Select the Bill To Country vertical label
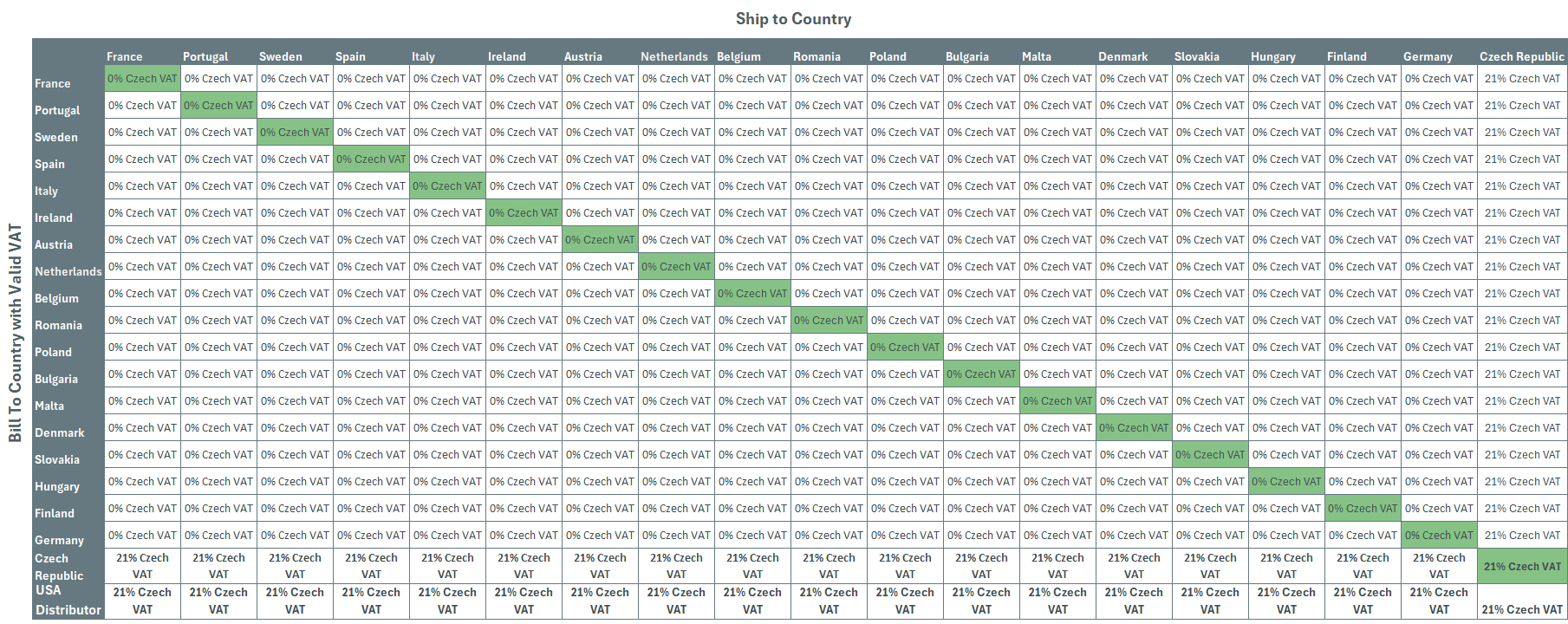The width and height of the screenshot is (1568, 624). pyautogui.click(x=15, y=333)
